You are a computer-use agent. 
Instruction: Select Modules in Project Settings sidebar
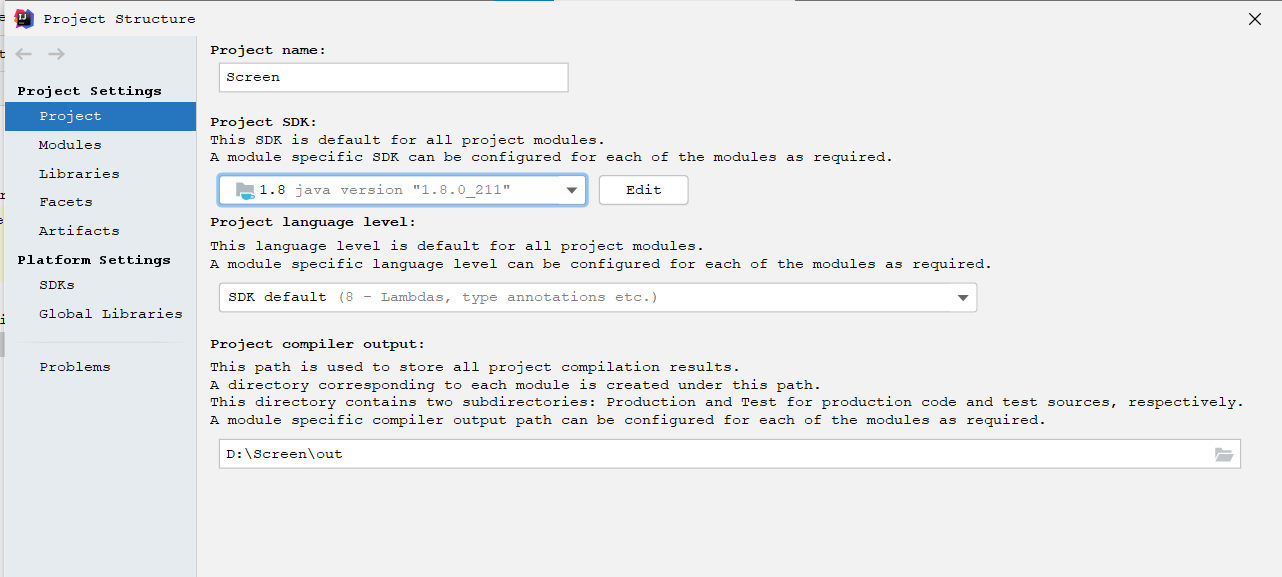pyautogui.click(x=69, y=144)
